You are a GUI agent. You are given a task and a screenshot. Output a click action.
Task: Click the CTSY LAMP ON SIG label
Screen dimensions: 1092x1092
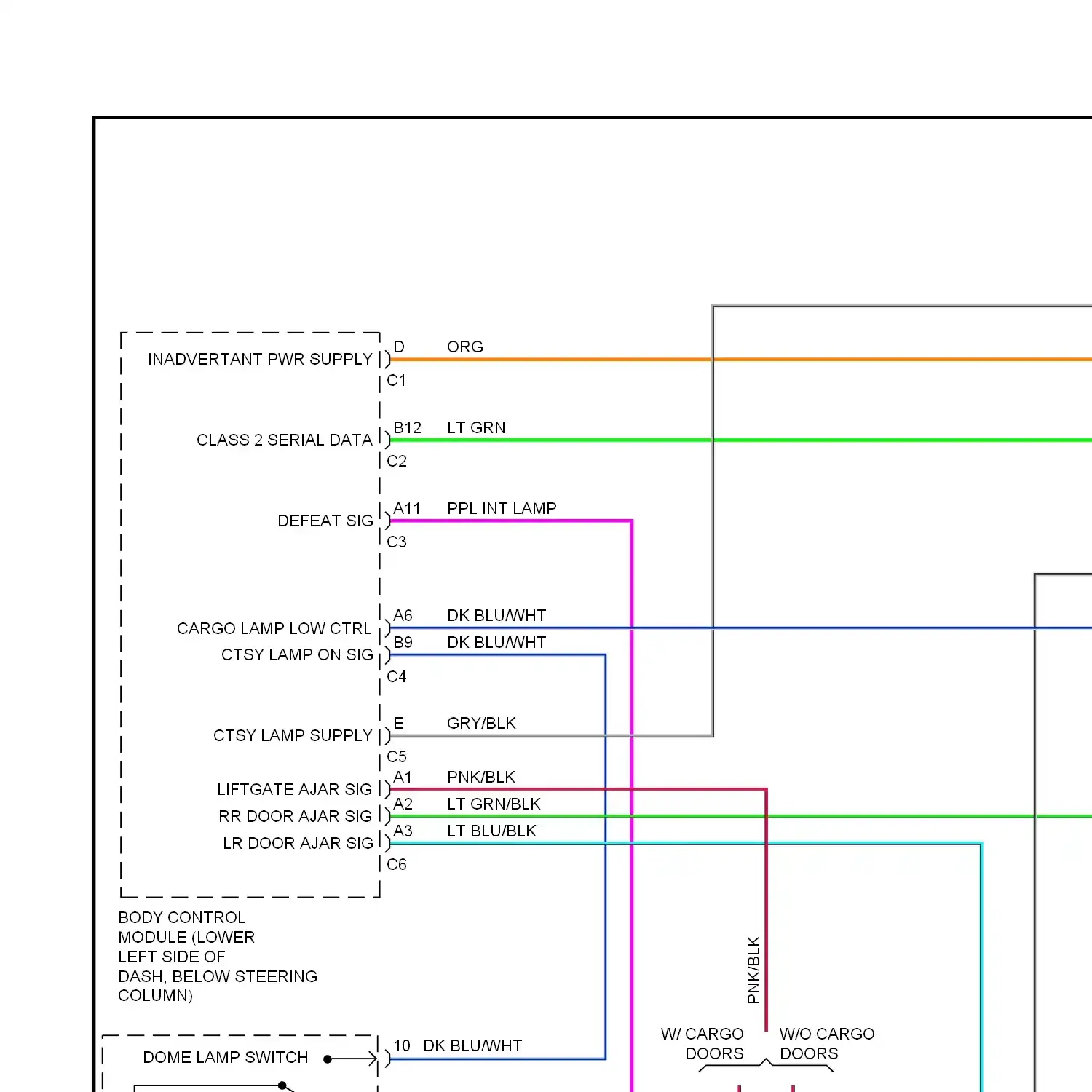[x=297, y=654]
